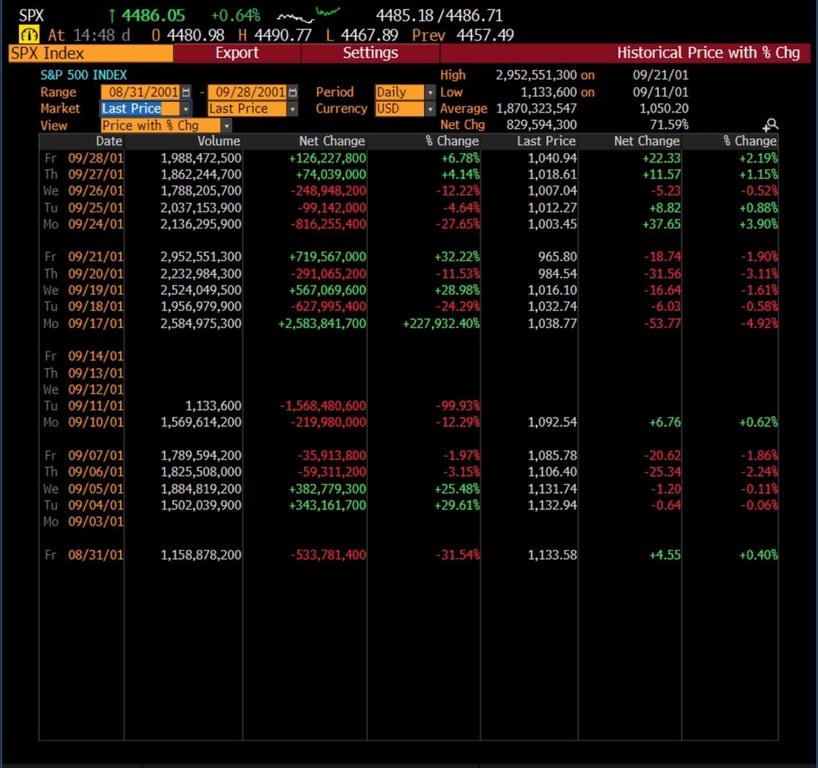The height and width of the screenshot is (768, 818).
Task: Click the intraday sparkline chart thumbnail
Action: coord(308,15)
